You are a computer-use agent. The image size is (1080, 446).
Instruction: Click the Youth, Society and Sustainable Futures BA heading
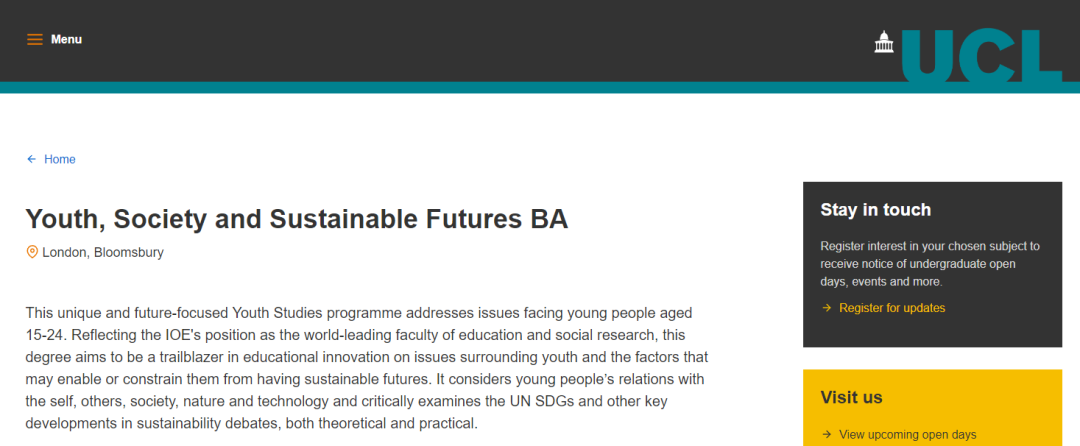[297, 219]
